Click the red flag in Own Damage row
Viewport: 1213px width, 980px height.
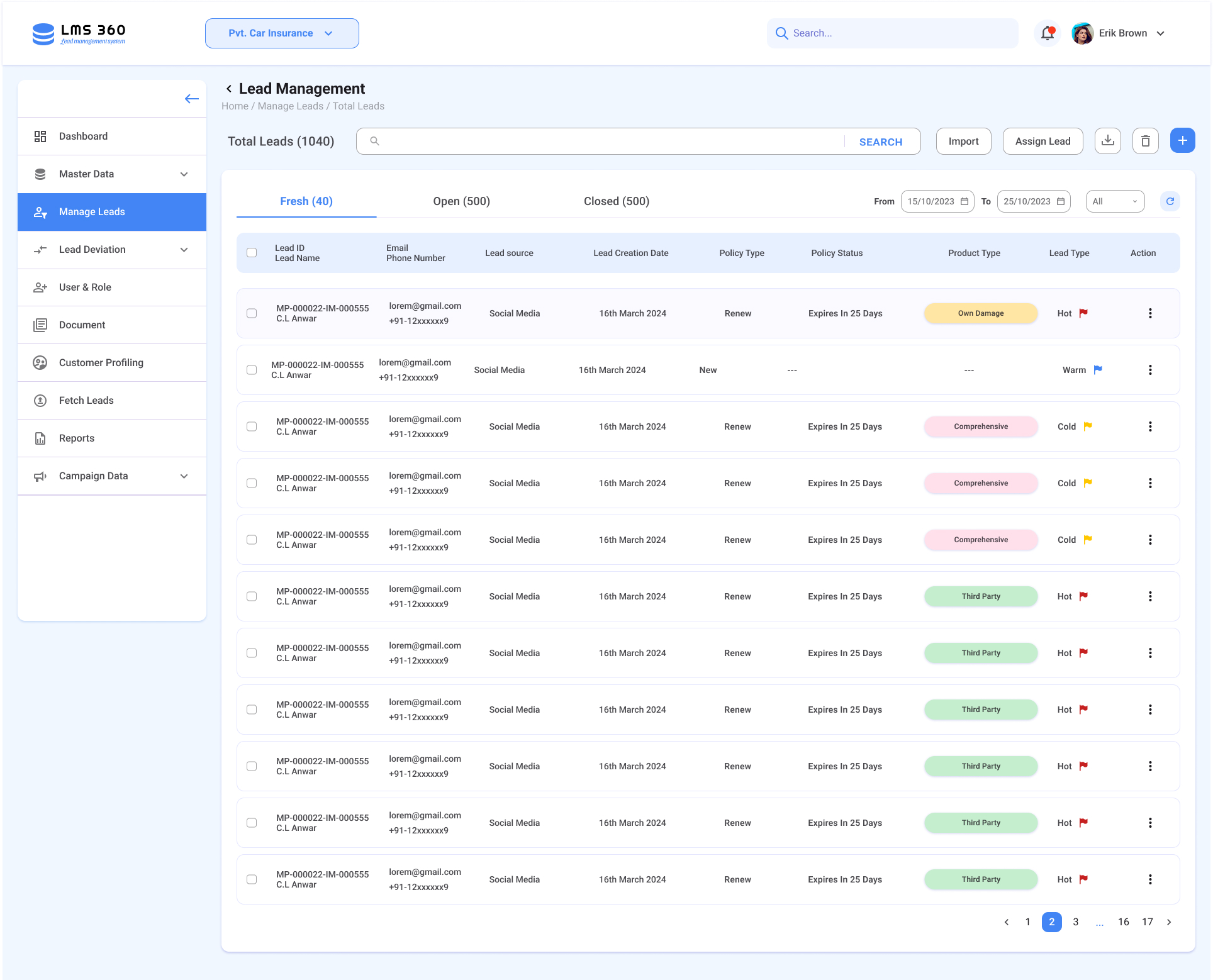click(x=1083, y=313)
